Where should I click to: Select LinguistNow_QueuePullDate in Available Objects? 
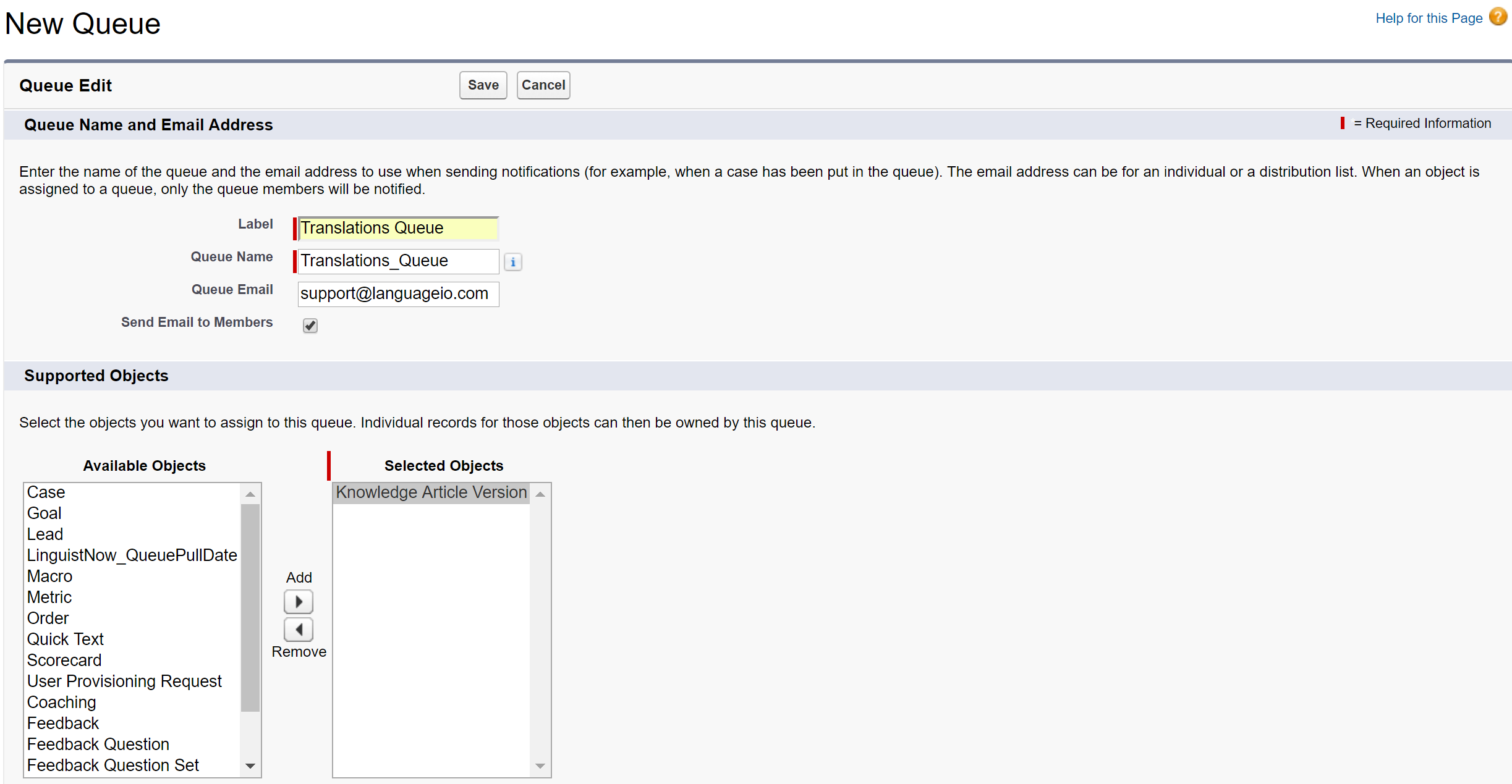[132, 555]
